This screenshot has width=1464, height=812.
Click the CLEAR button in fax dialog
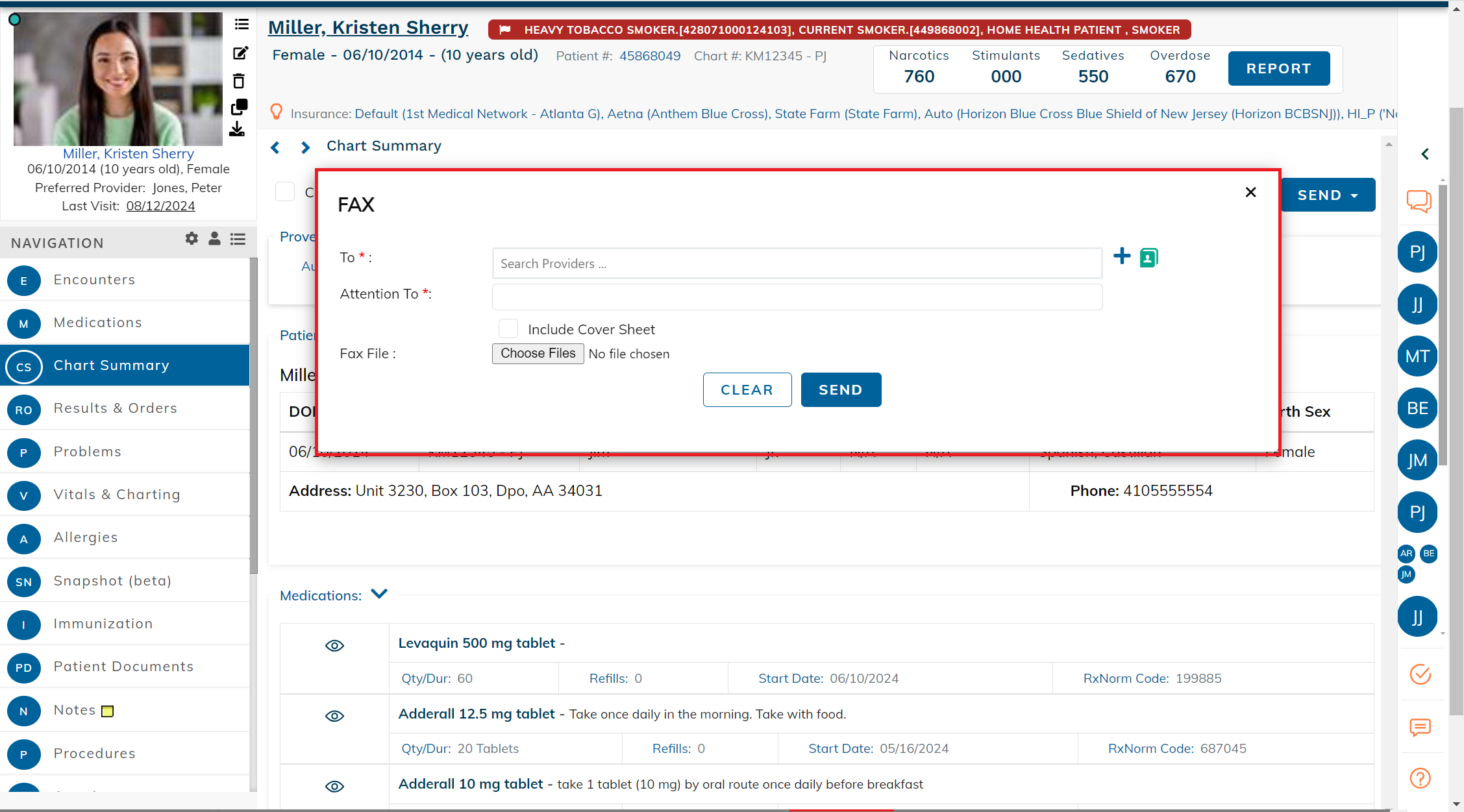point(747,389)
